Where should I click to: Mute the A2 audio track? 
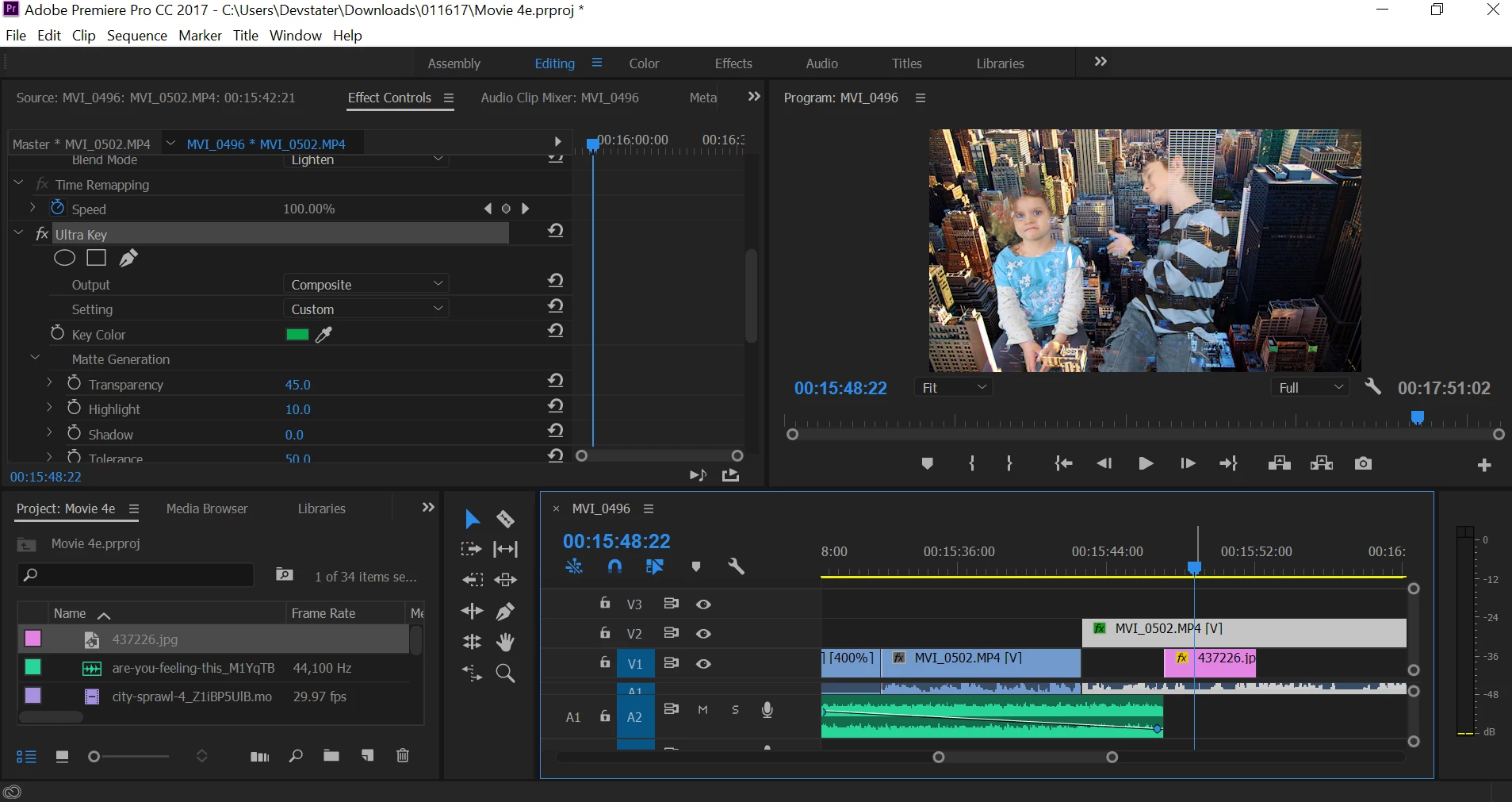click(x=702, y=710)
